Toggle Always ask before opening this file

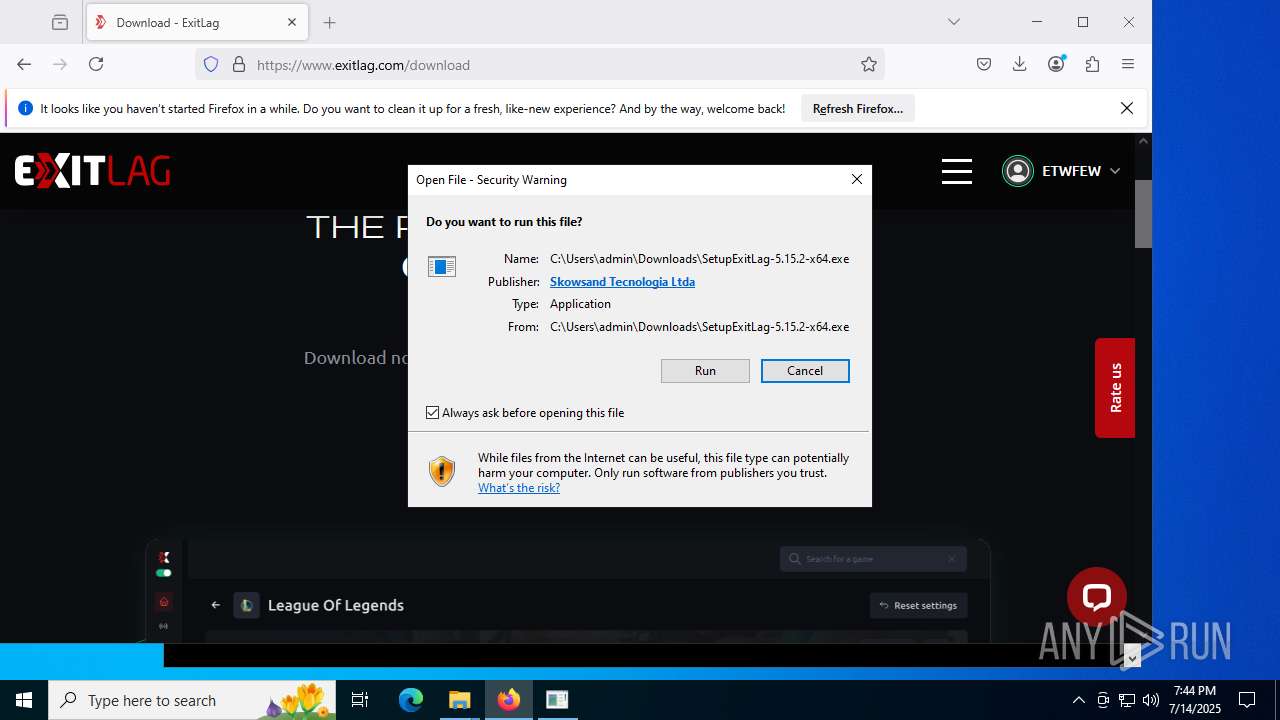point(433,413)
